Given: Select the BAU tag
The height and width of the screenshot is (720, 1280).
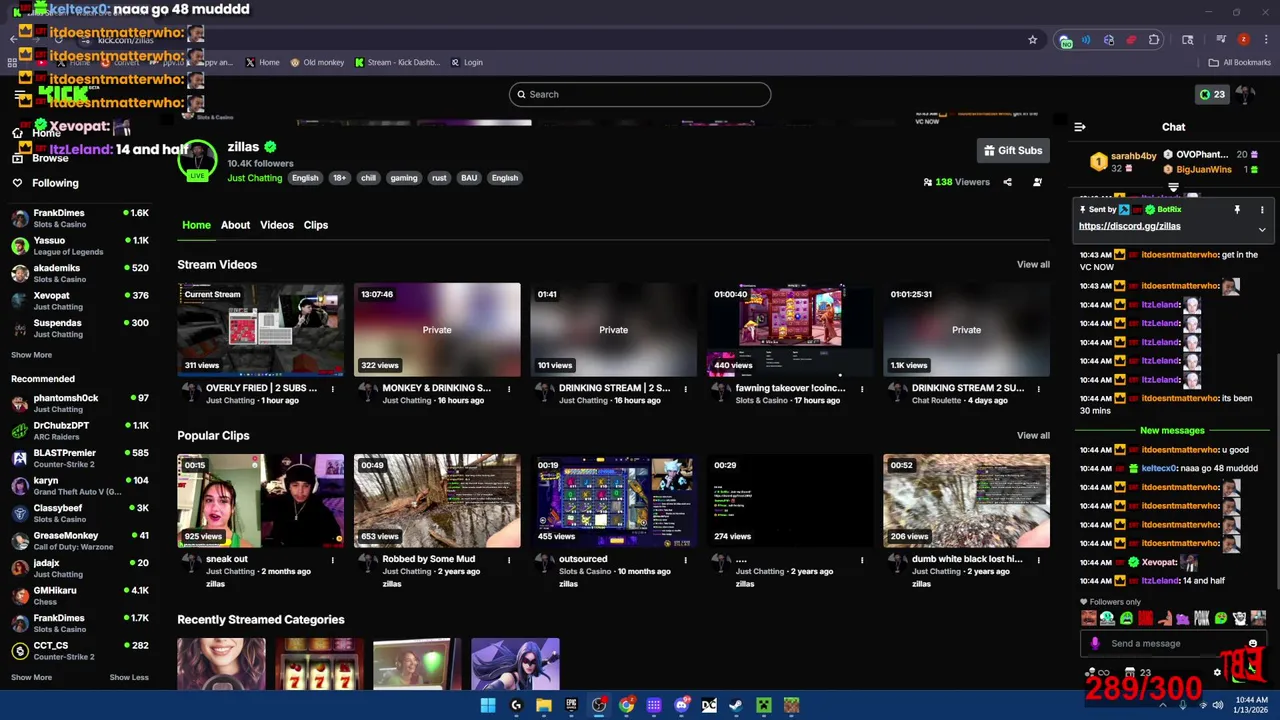Looking at the screenshot, I should click(469, 178).
